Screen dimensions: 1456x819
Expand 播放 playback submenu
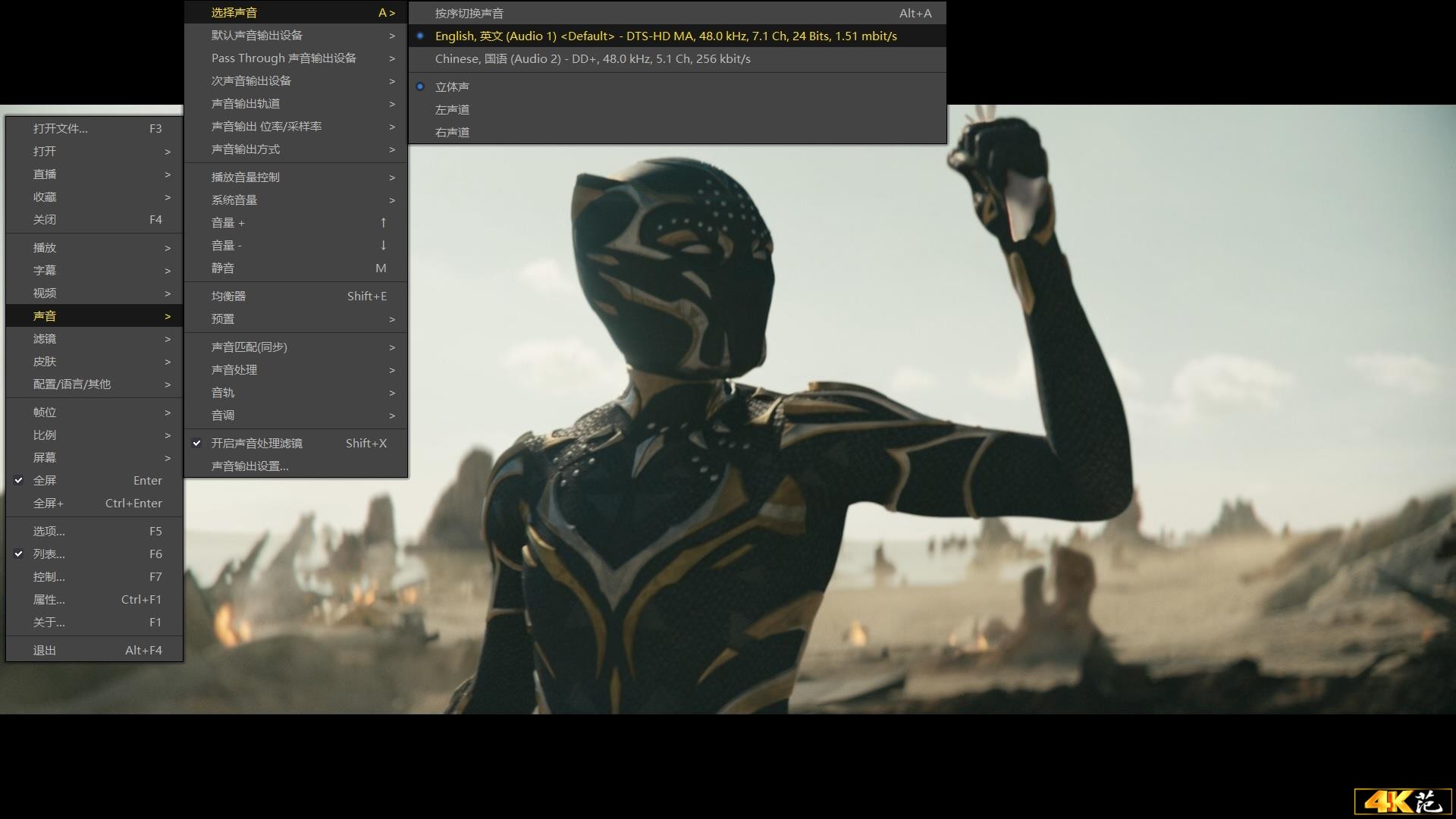(x=94, y=247)
